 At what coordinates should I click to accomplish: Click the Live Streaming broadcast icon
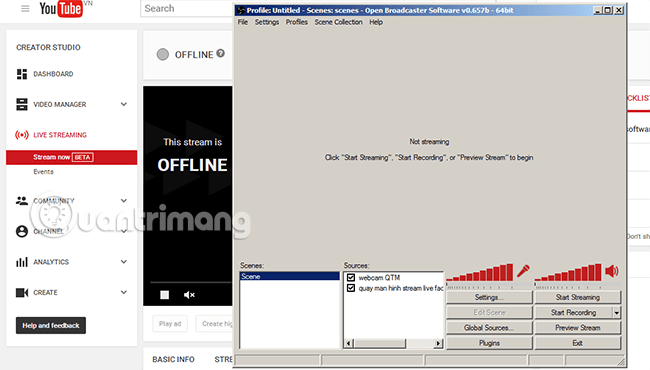tap(22, 135)
